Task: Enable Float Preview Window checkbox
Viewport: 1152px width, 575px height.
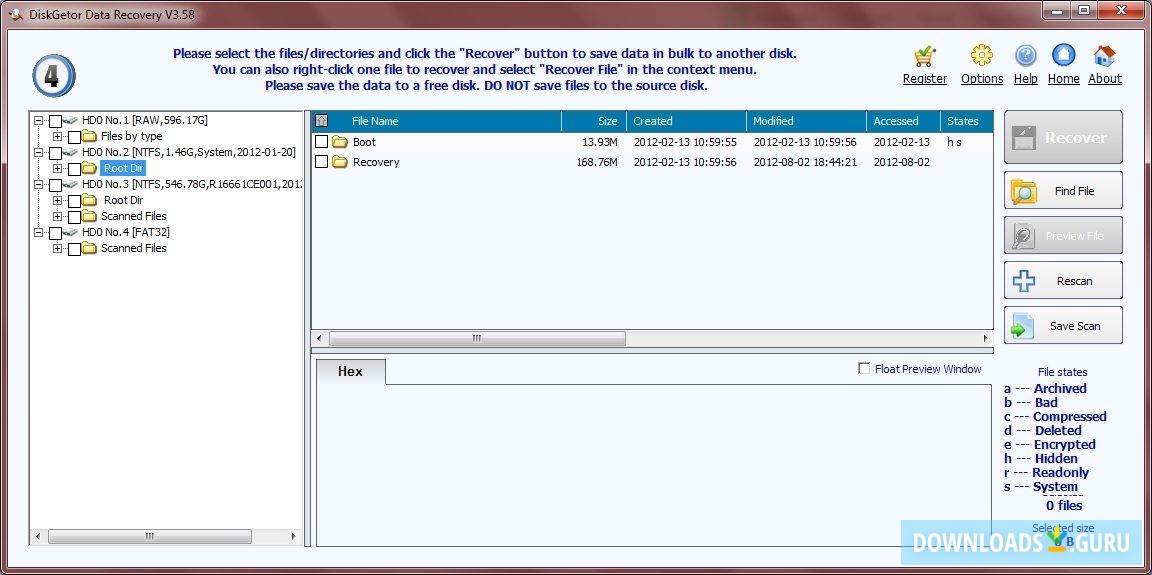Action: pyautogui.click(x=864, y=369)
